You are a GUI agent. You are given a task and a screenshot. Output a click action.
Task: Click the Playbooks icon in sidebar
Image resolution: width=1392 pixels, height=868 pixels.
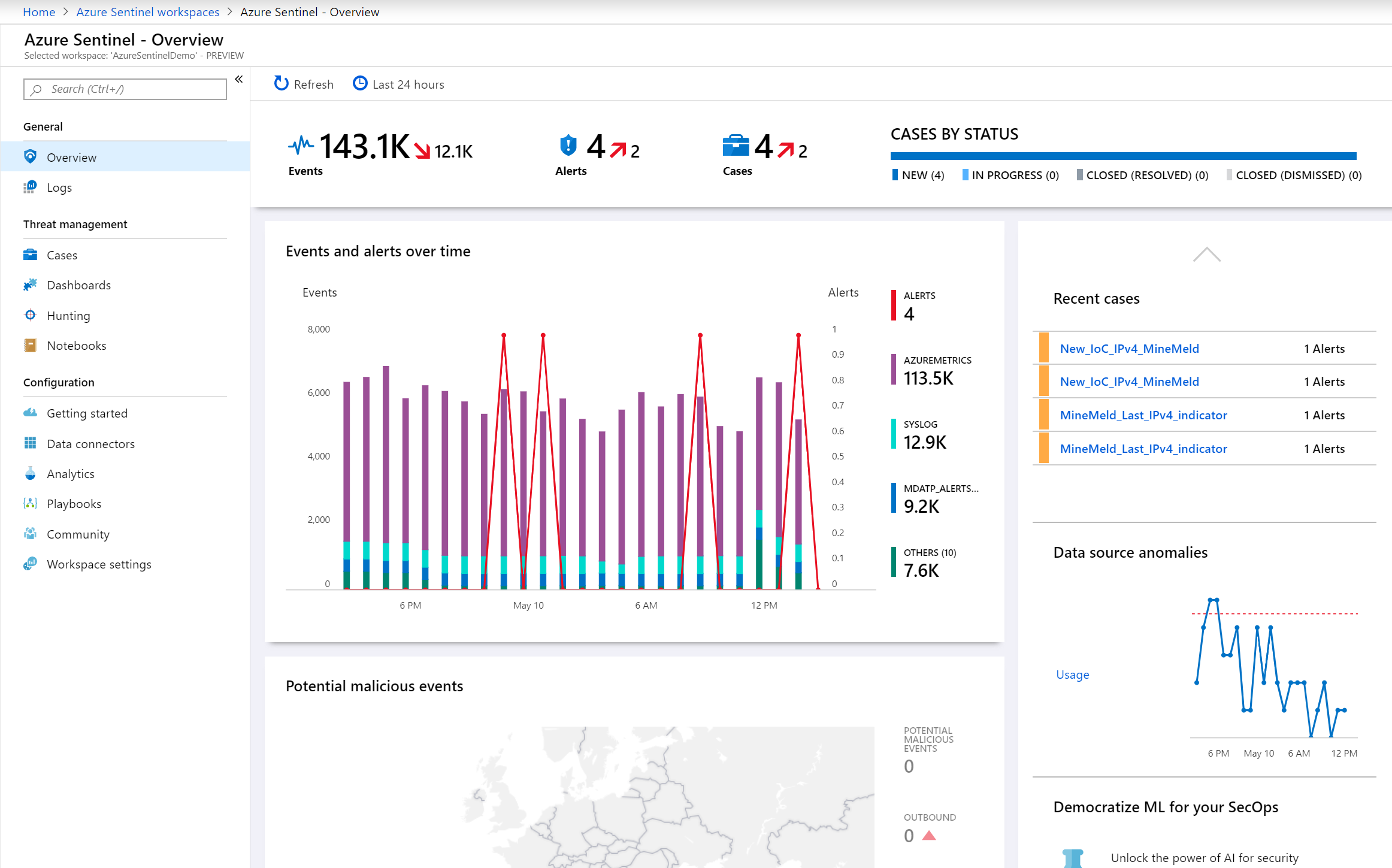pyautogui.click(x=30, y=504)
